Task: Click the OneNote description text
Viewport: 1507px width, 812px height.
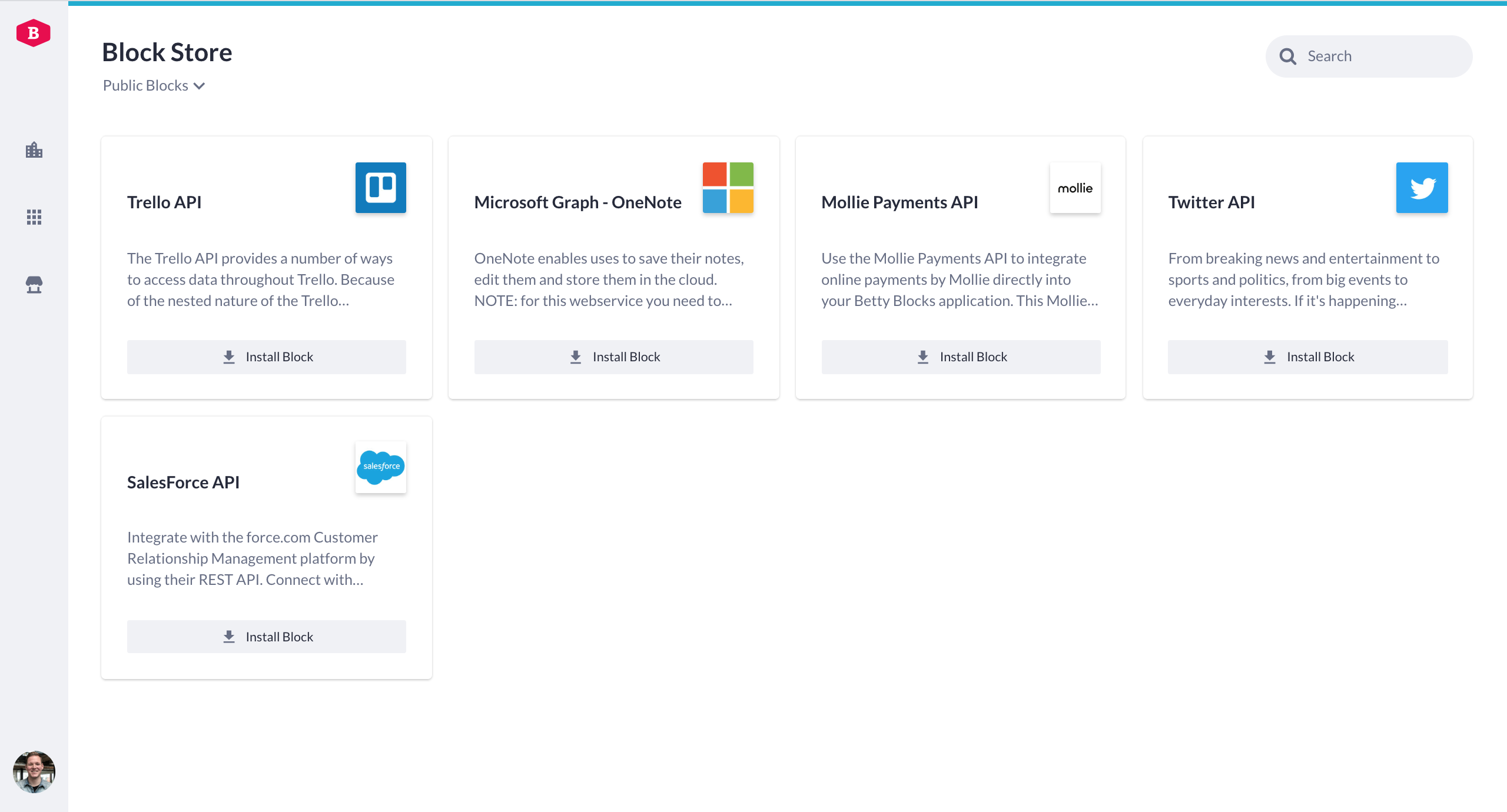Action: coord(609,279)
